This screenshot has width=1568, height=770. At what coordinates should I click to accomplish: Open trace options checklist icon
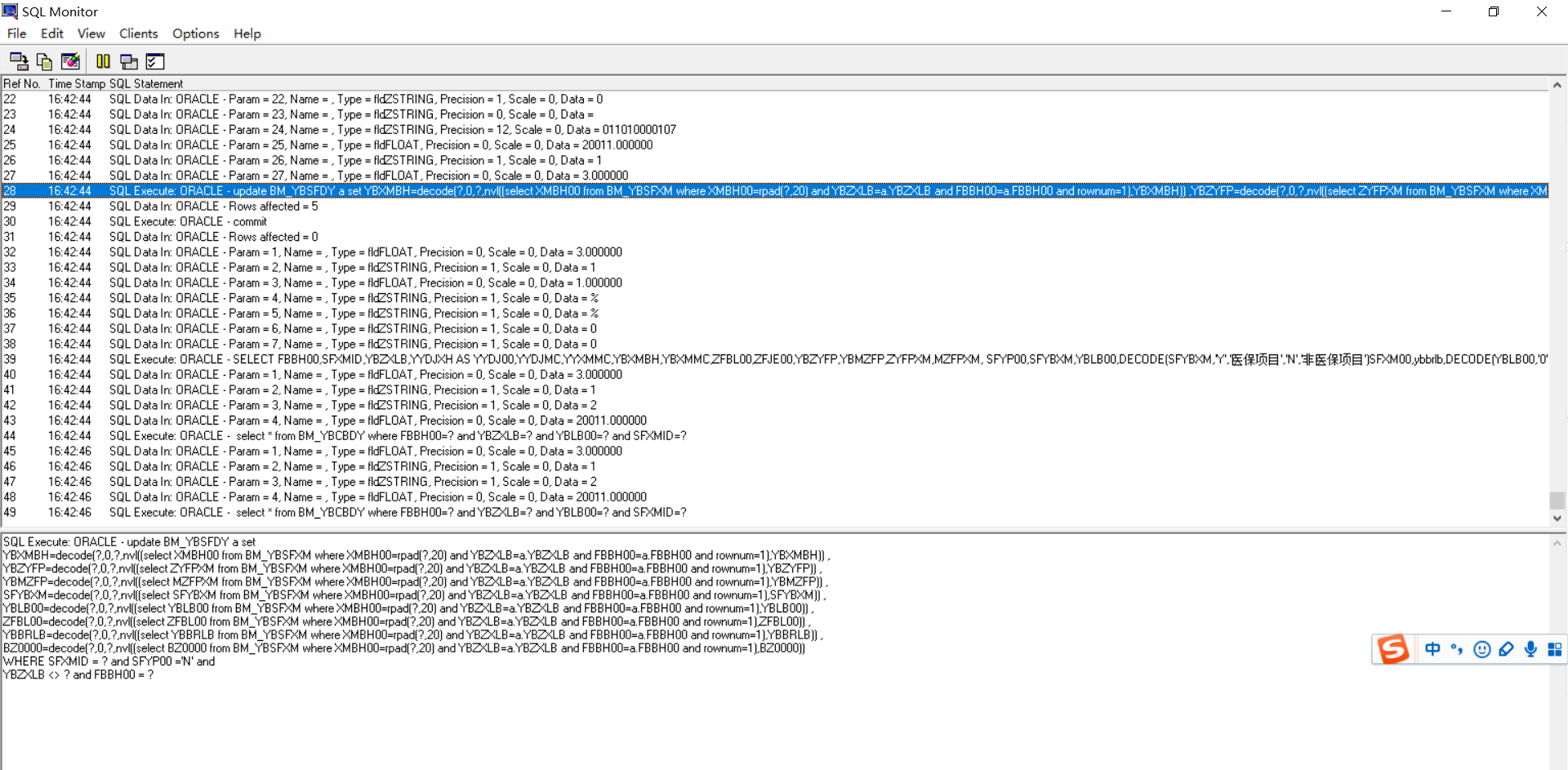tap(155, 61)
